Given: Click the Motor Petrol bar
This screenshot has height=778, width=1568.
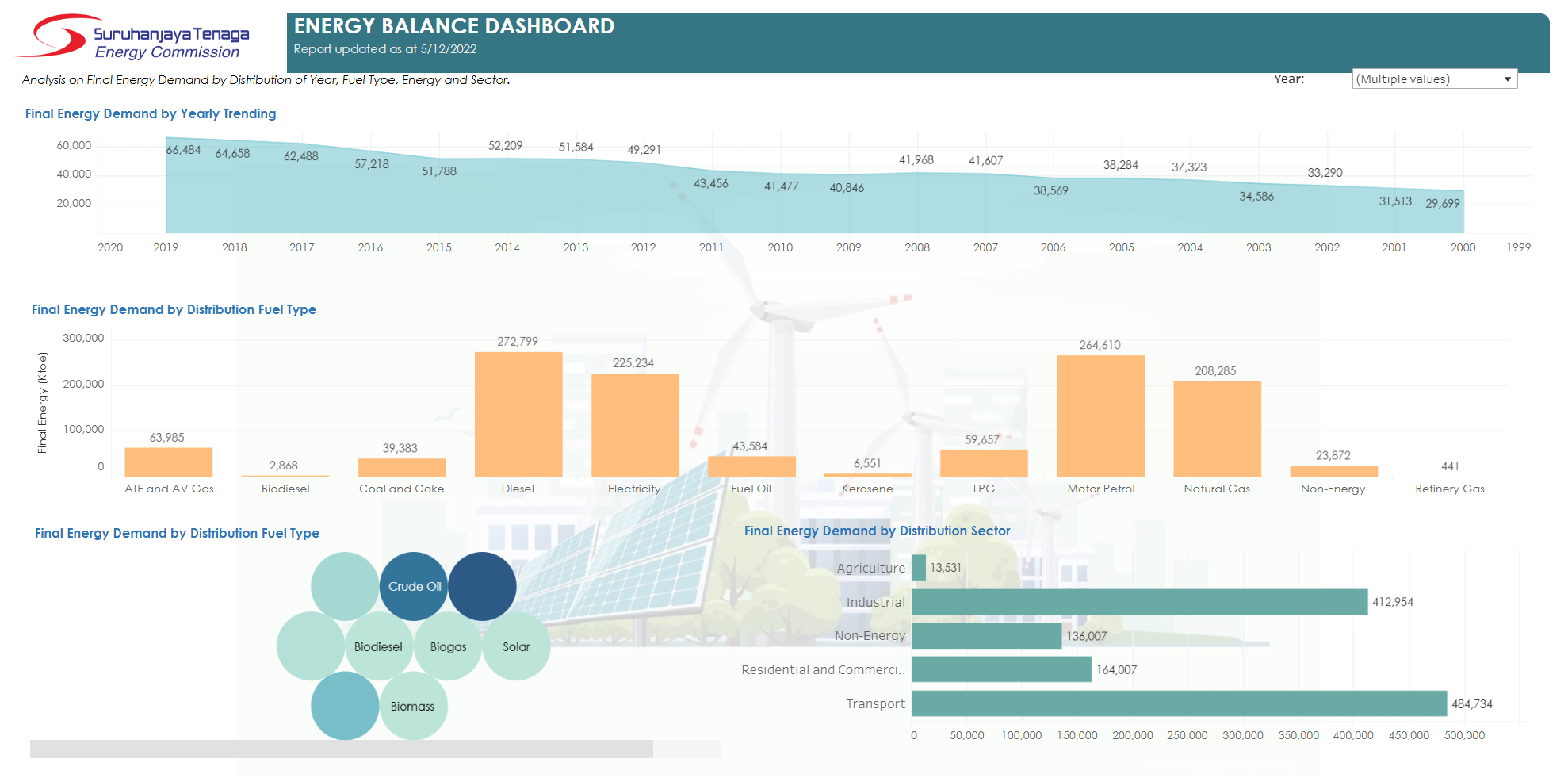Looking at the screenshot, I should 1100,416.
